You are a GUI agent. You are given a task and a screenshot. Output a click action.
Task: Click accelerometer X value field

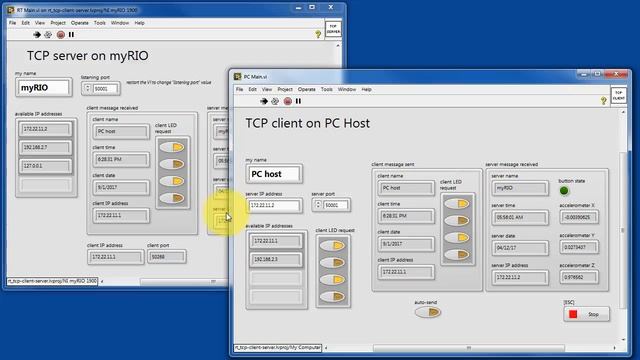[x=579, y=217]
